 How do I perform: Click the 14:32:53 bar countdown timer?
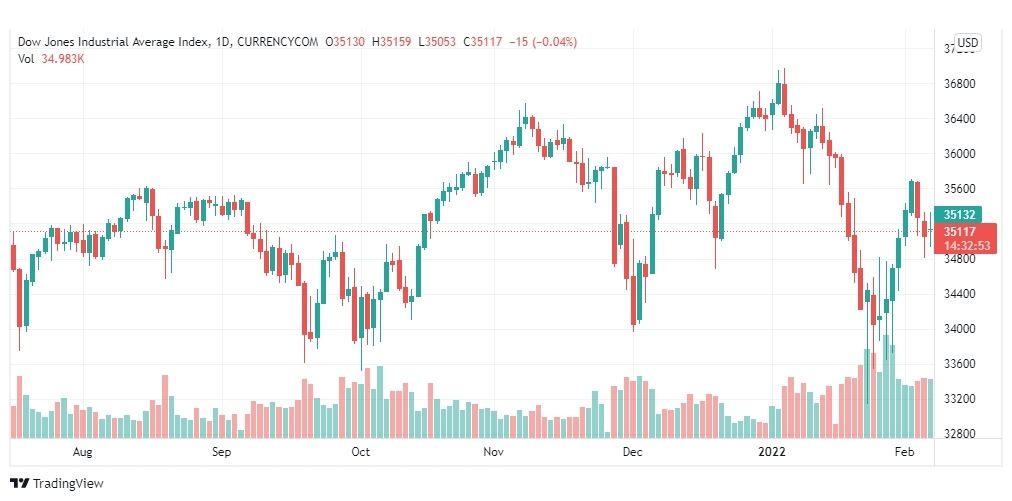pos(966,245)
